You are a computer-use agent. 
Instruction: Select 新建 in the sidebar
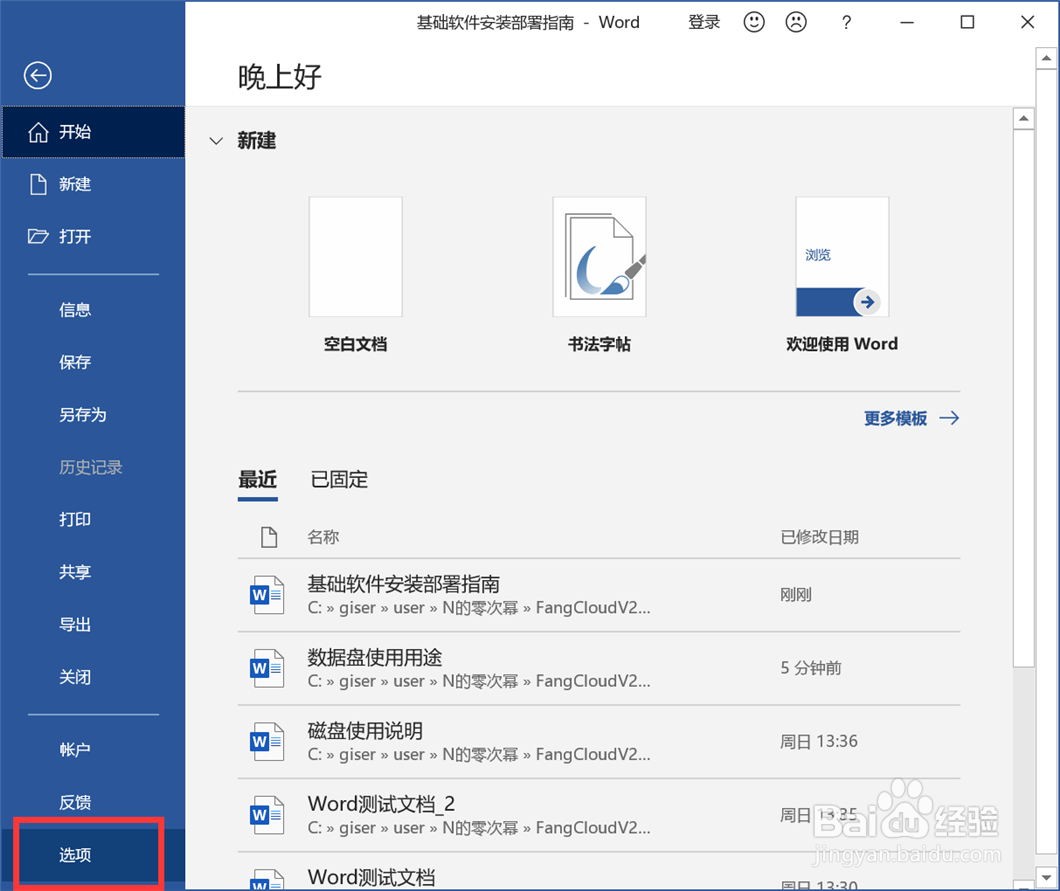[x=93, y=184]
